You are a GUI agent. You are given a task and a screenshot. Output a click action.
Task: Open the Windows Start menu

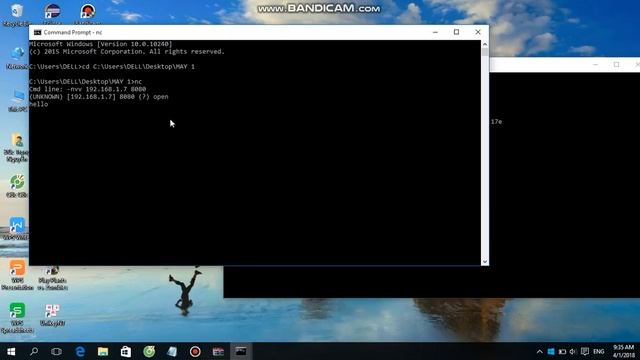coord(11,351)
